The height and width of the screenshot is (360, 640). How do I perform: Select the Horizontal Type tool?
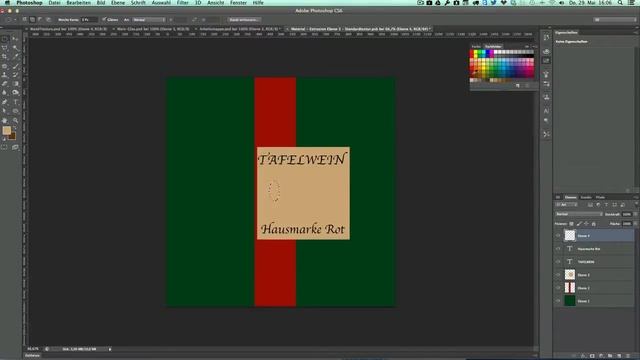15,102
